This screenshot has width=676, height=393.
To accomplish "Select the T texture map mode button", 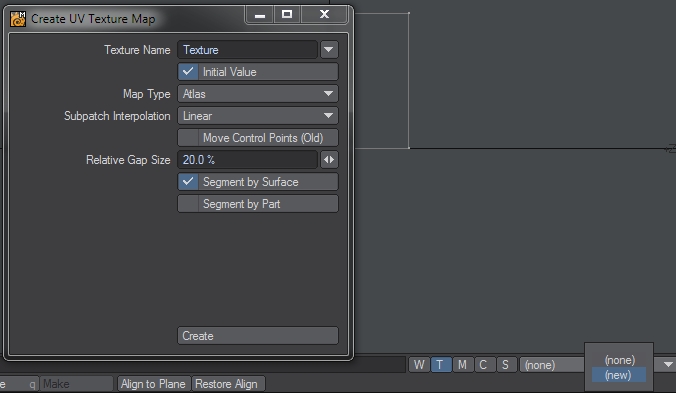I will (x=440, y=365).
